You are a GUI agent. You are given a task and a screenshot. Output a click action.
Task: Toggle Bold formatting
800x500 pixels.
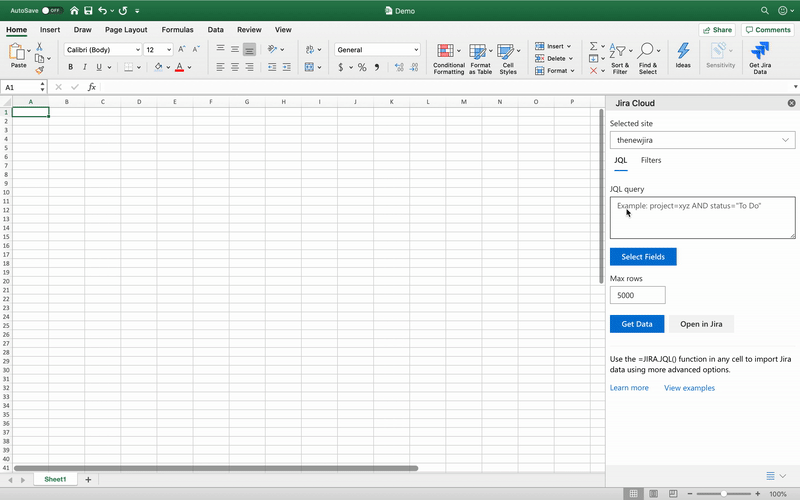(x=70, y=68)
